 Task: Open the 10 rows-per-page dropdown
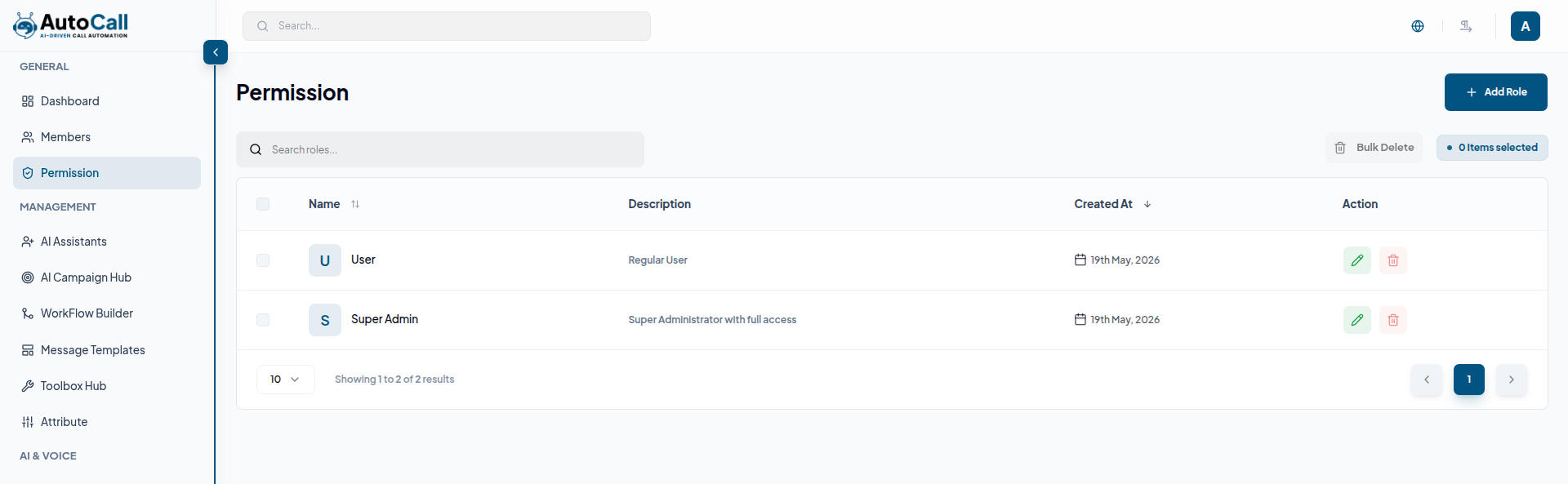click(x=286, y=380)
